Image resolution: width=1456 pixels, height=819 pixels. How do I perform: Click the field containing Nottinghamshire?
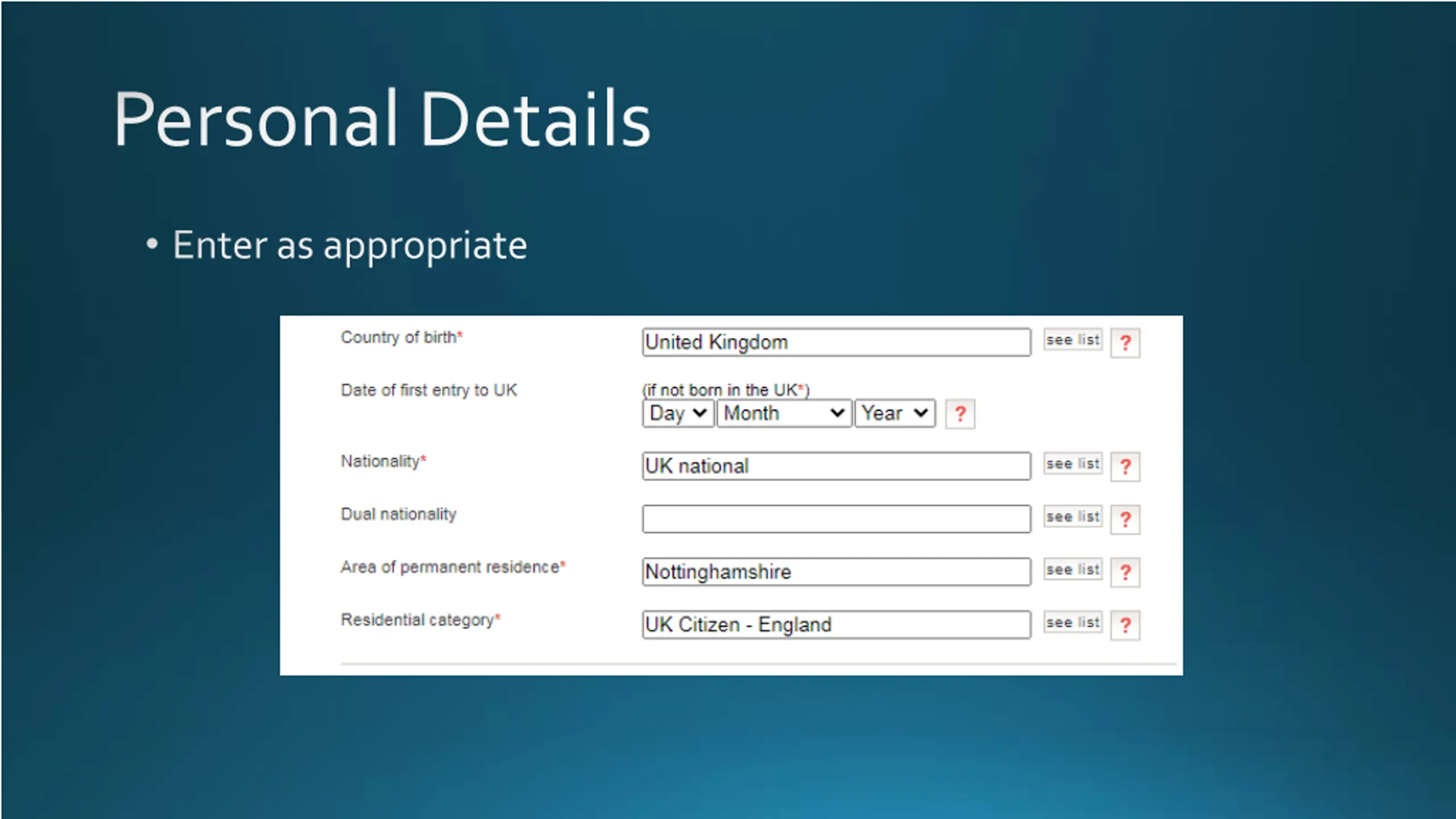coord(836,572)
